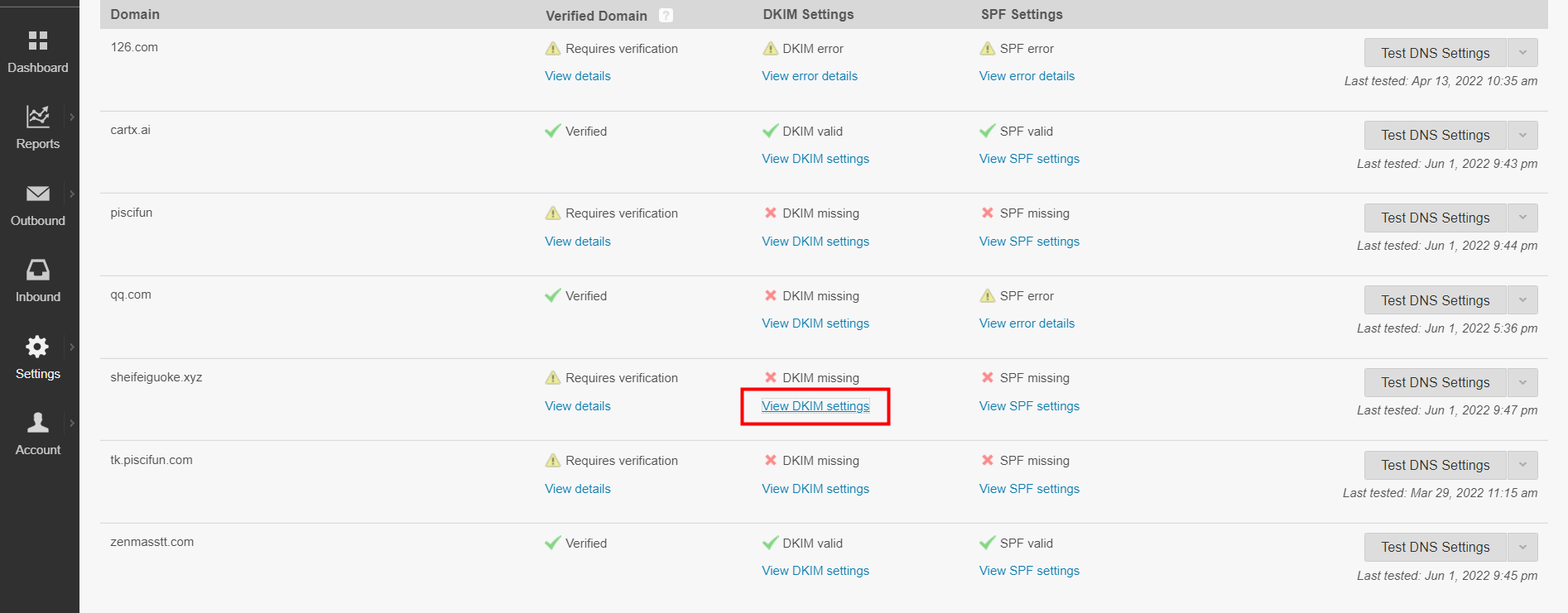Open the dropdown arrow for qq.com Test DNS Settings
1568x613 pixels.
[1522, 300]
